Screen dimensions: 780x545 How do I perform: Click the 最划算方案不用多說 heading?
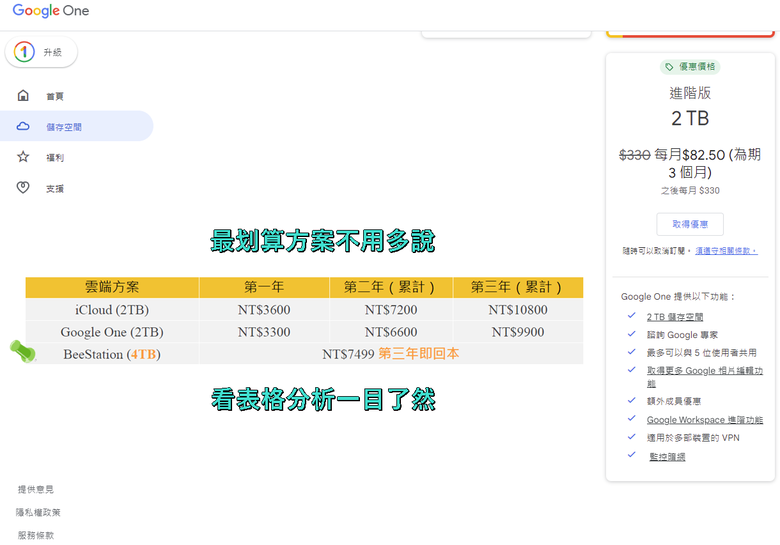323,241
